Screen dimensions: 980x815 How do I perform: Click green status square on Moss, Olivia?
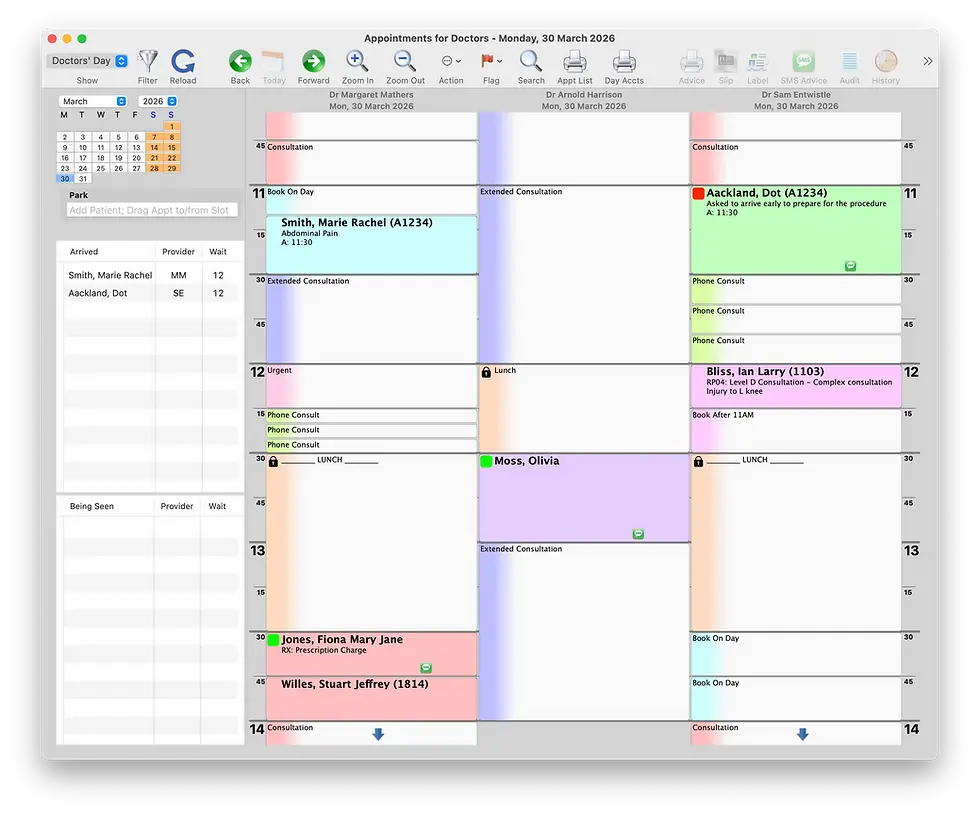(486, 461)
